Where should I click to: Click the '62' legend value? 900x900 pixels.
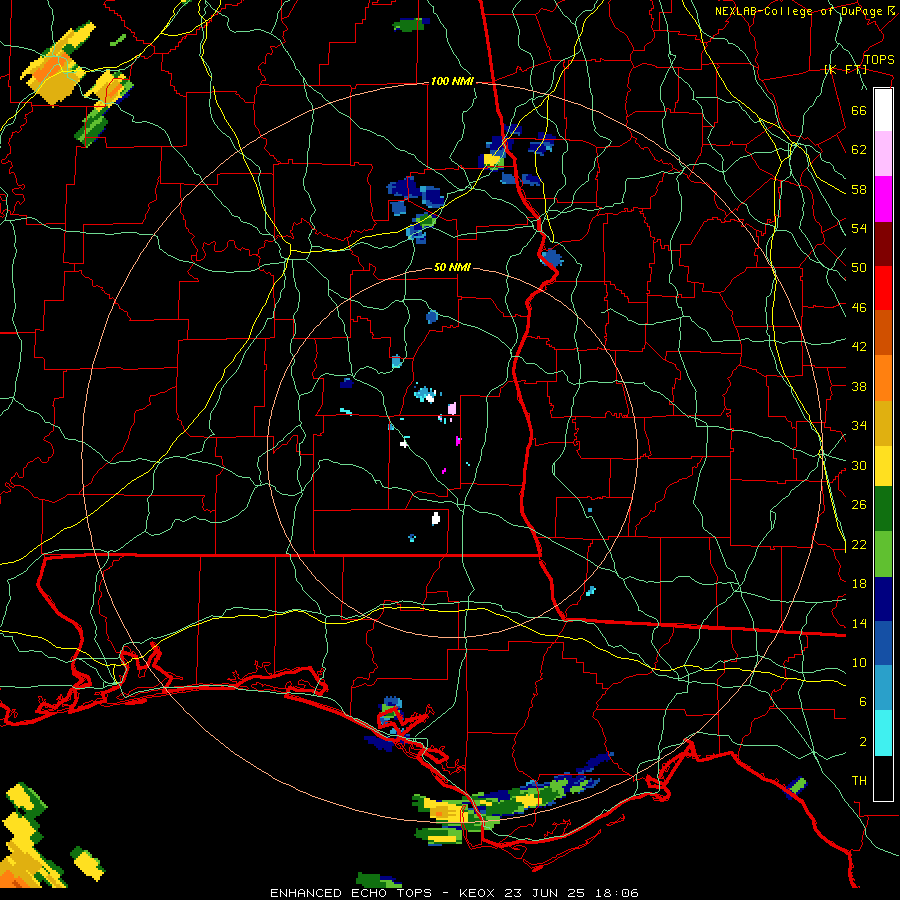(x=859, y=150)
